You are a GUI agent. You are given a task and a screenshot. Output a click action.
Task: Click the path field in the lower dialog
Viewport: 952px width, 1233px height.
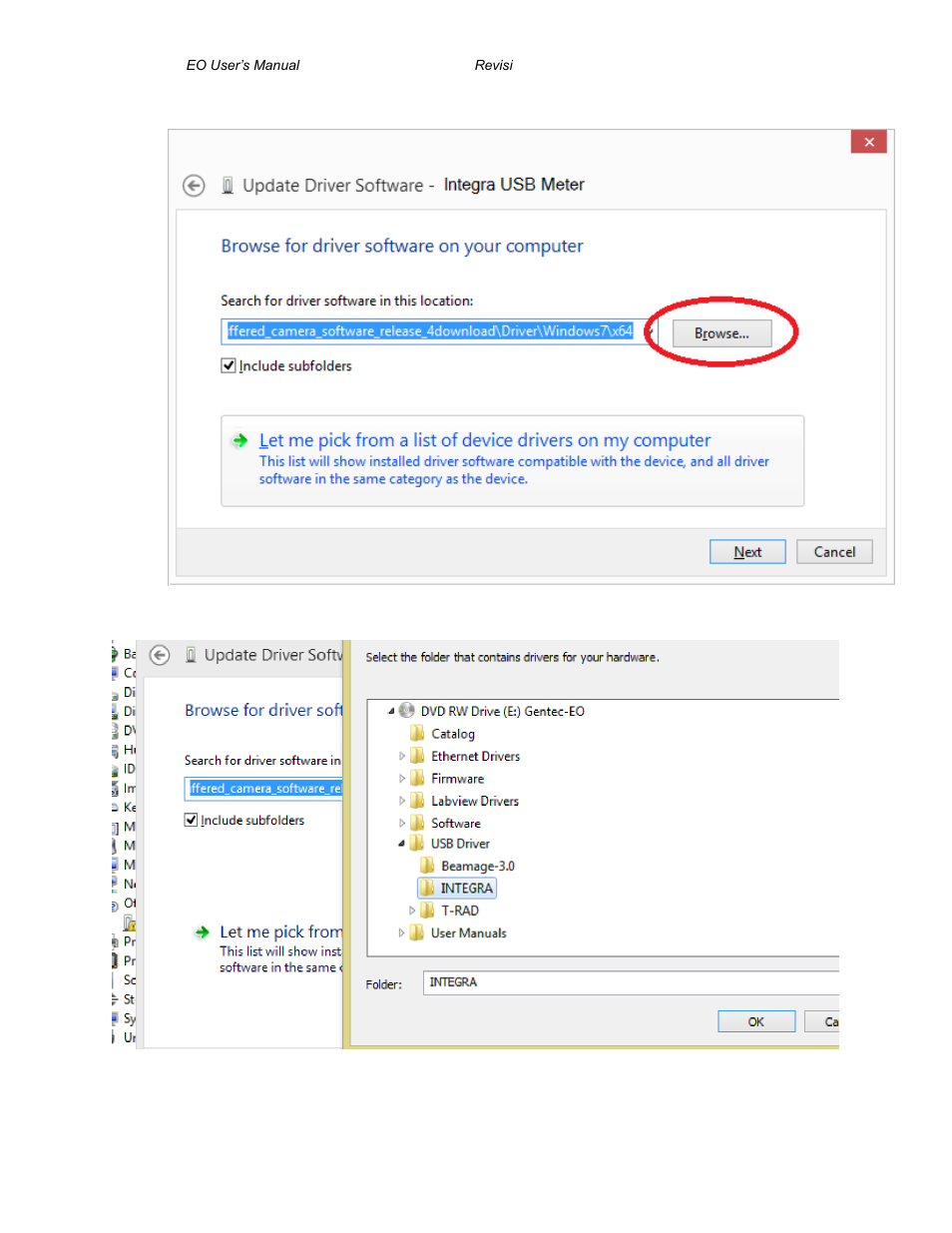pyautogui.click(x=263, y=789)
